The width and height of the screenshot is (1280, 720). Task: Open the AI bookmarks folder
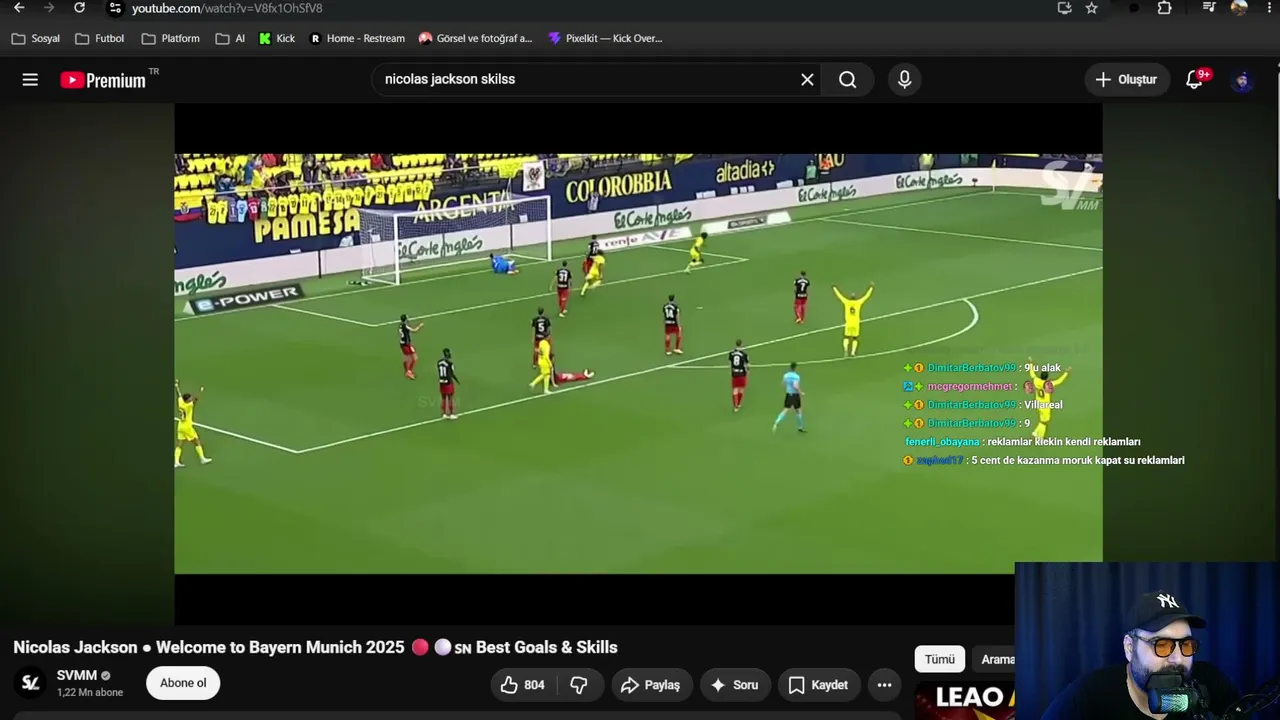click(230, 39)
